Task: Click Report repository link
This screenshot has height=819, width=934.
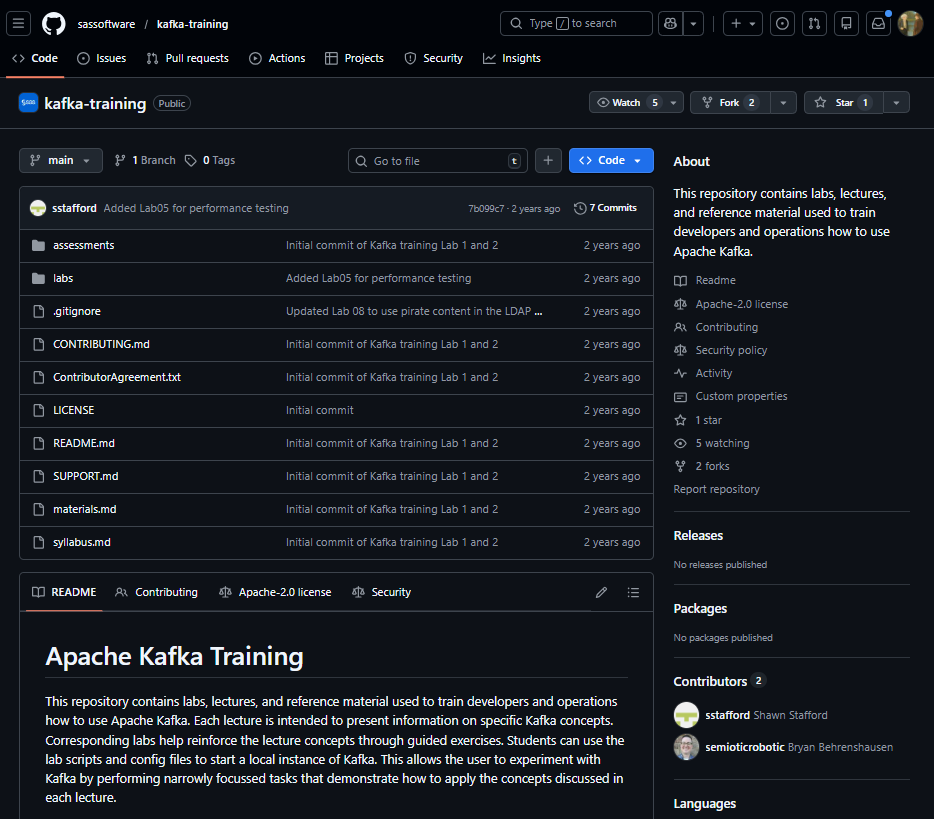Action: pos(717,489)
